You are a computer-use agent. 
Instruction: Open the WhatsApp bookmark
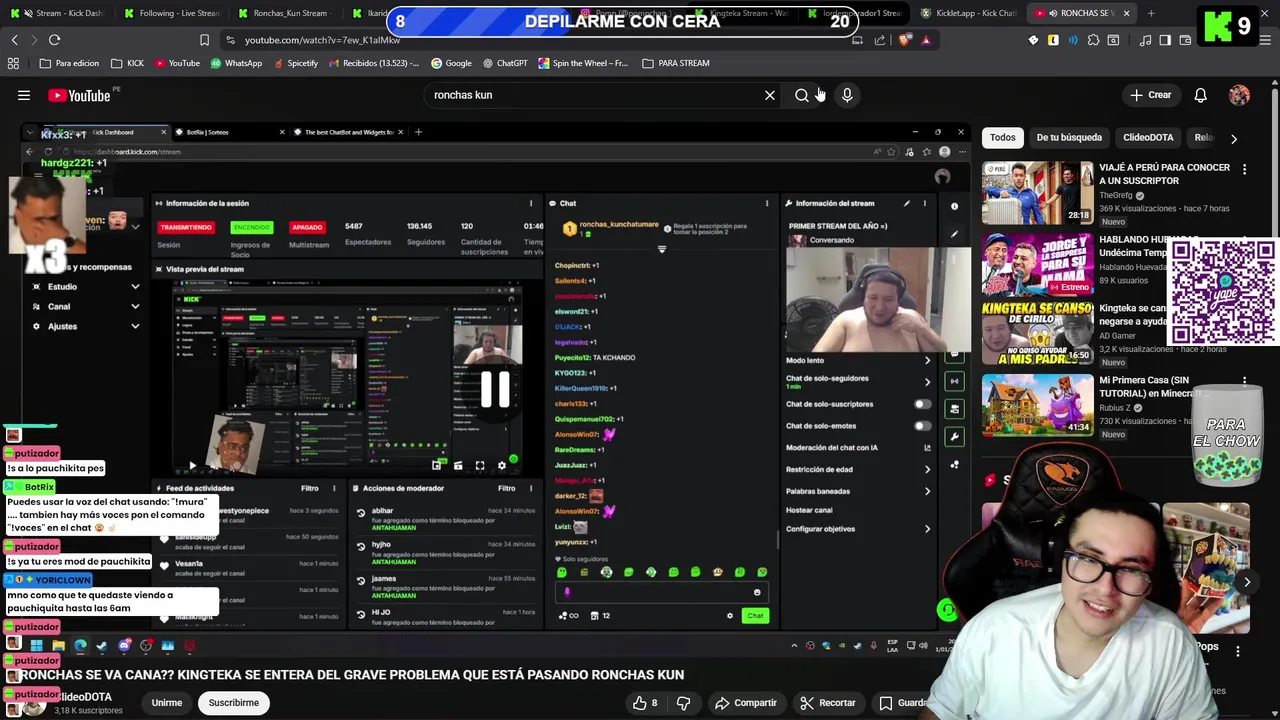236,63
